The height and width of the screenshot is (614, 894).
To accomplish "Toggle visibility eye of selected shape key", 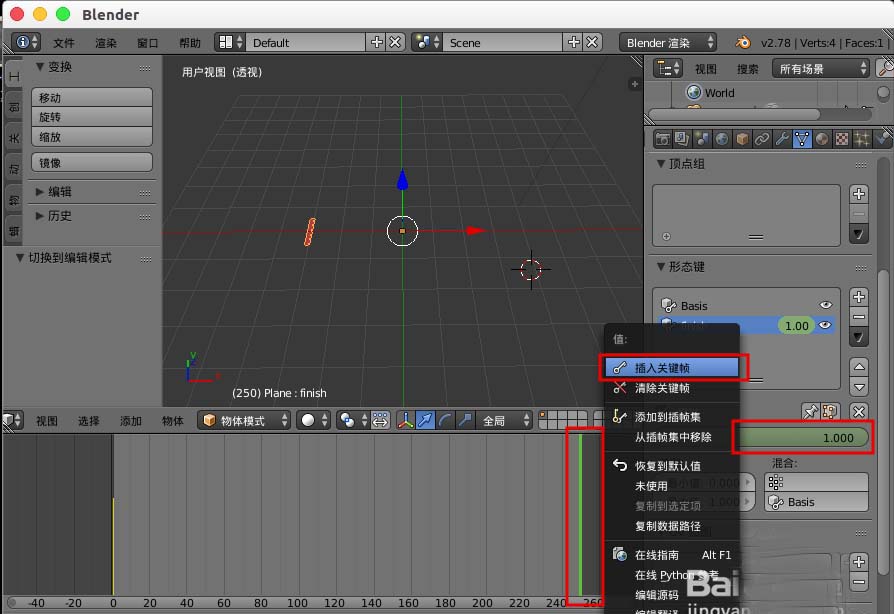I will click(x=826, y=325).
